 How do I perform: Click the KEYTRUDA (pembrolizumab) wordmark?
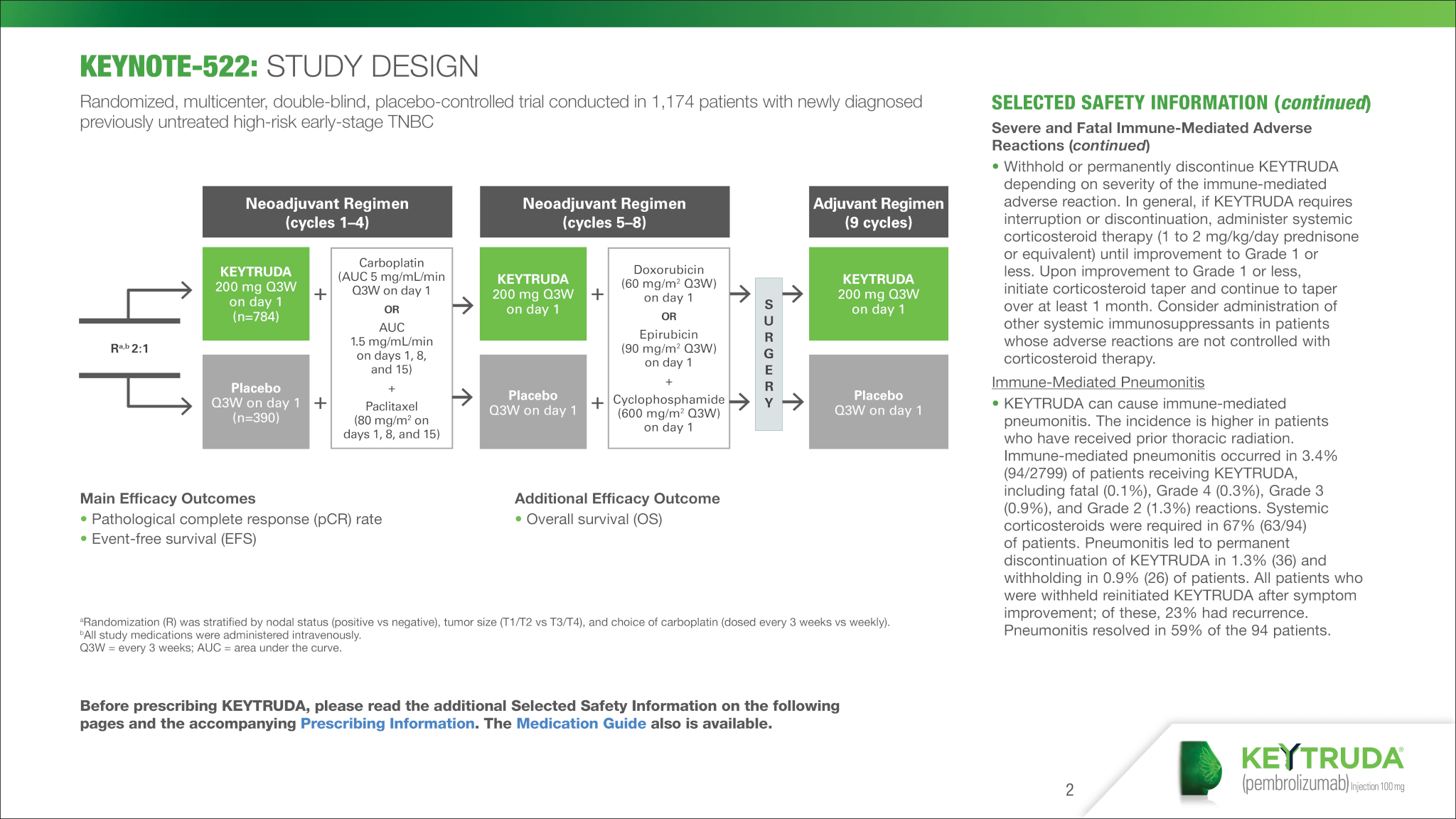pos(1323,769)
